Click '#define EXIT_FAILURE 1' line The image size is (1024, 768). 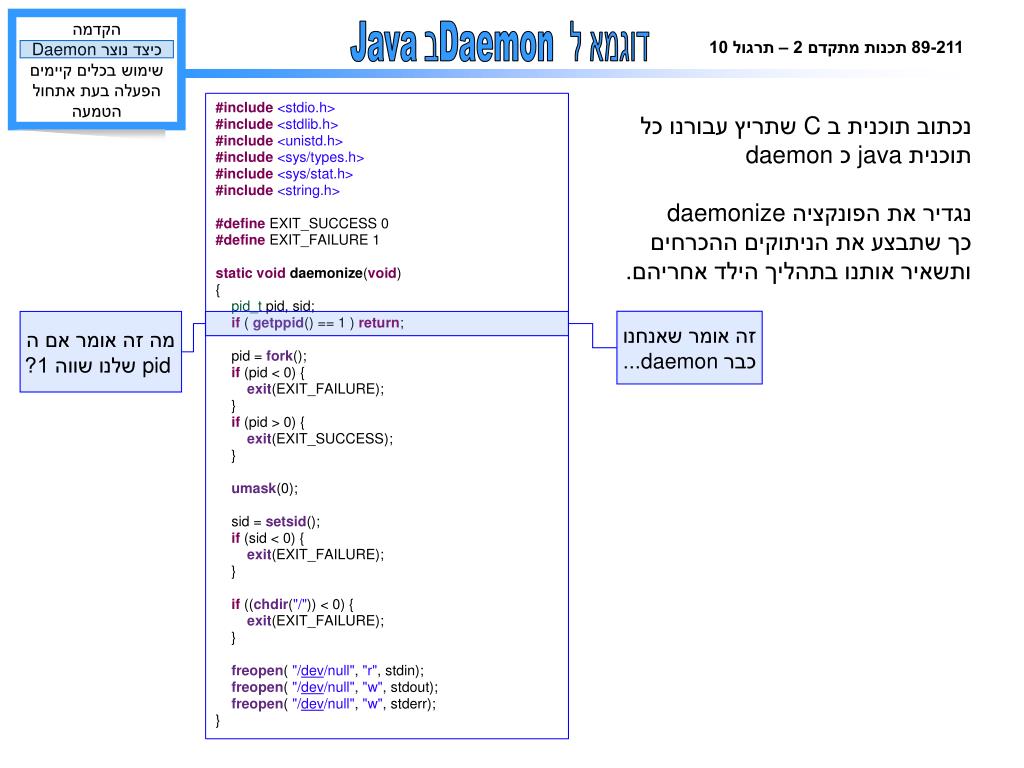[297, 240]
